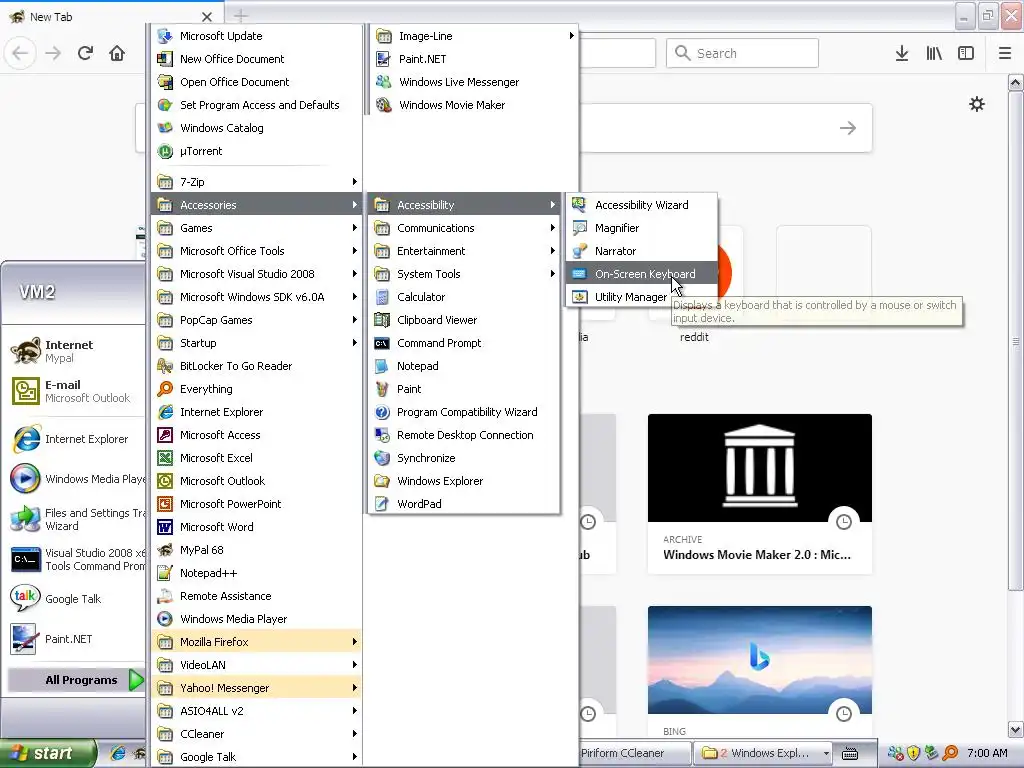Image resolution: width=1024 pixels, height=768 pixels.
Task: Click the Microsoft Word icon
Action: (x=165, y=527)
